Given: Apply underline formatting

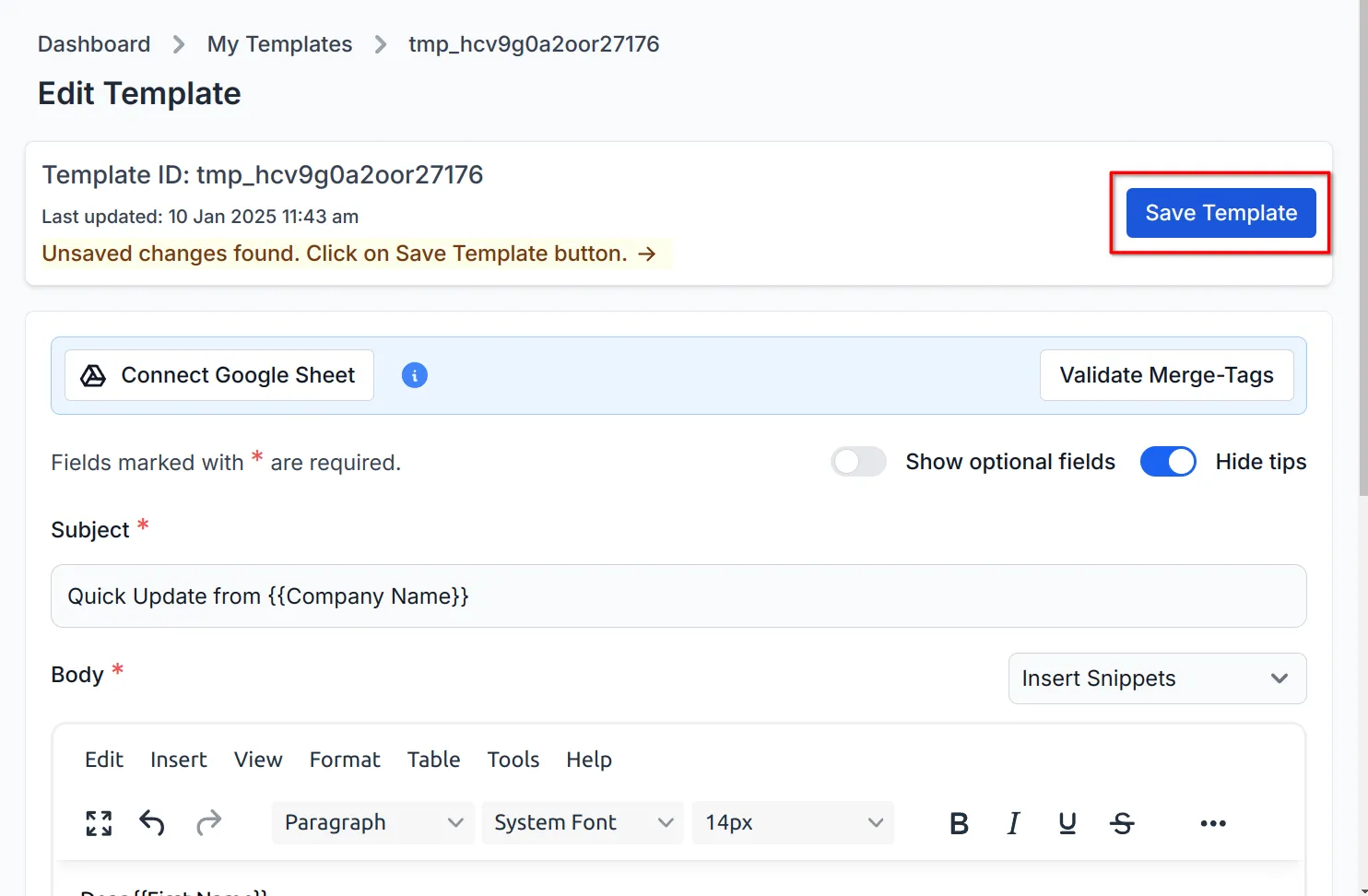Looking at the screenshot, I should click(1067, 823).
